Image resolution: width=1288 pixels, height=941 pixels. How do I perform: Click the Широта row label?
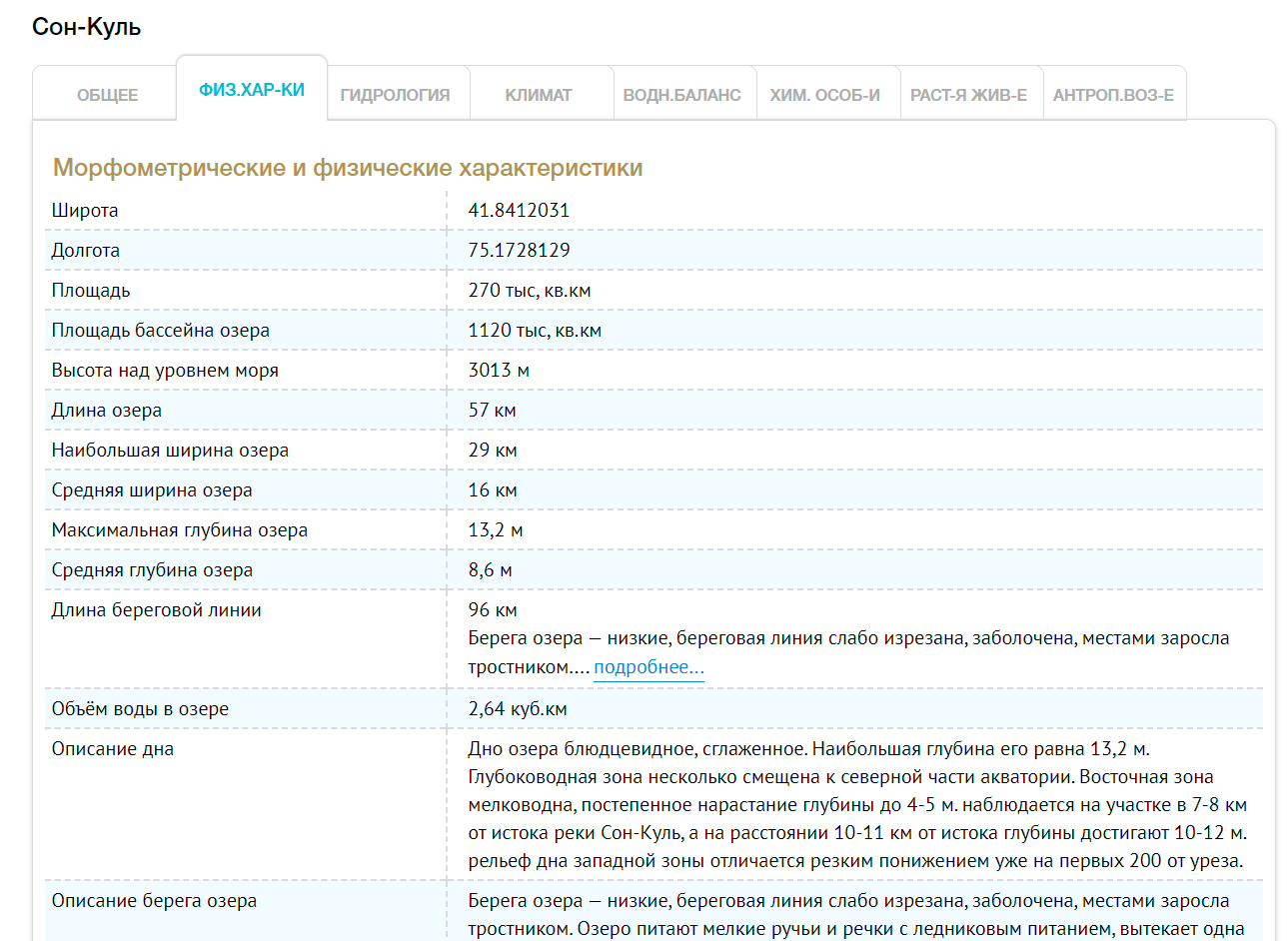click(85, 211)
